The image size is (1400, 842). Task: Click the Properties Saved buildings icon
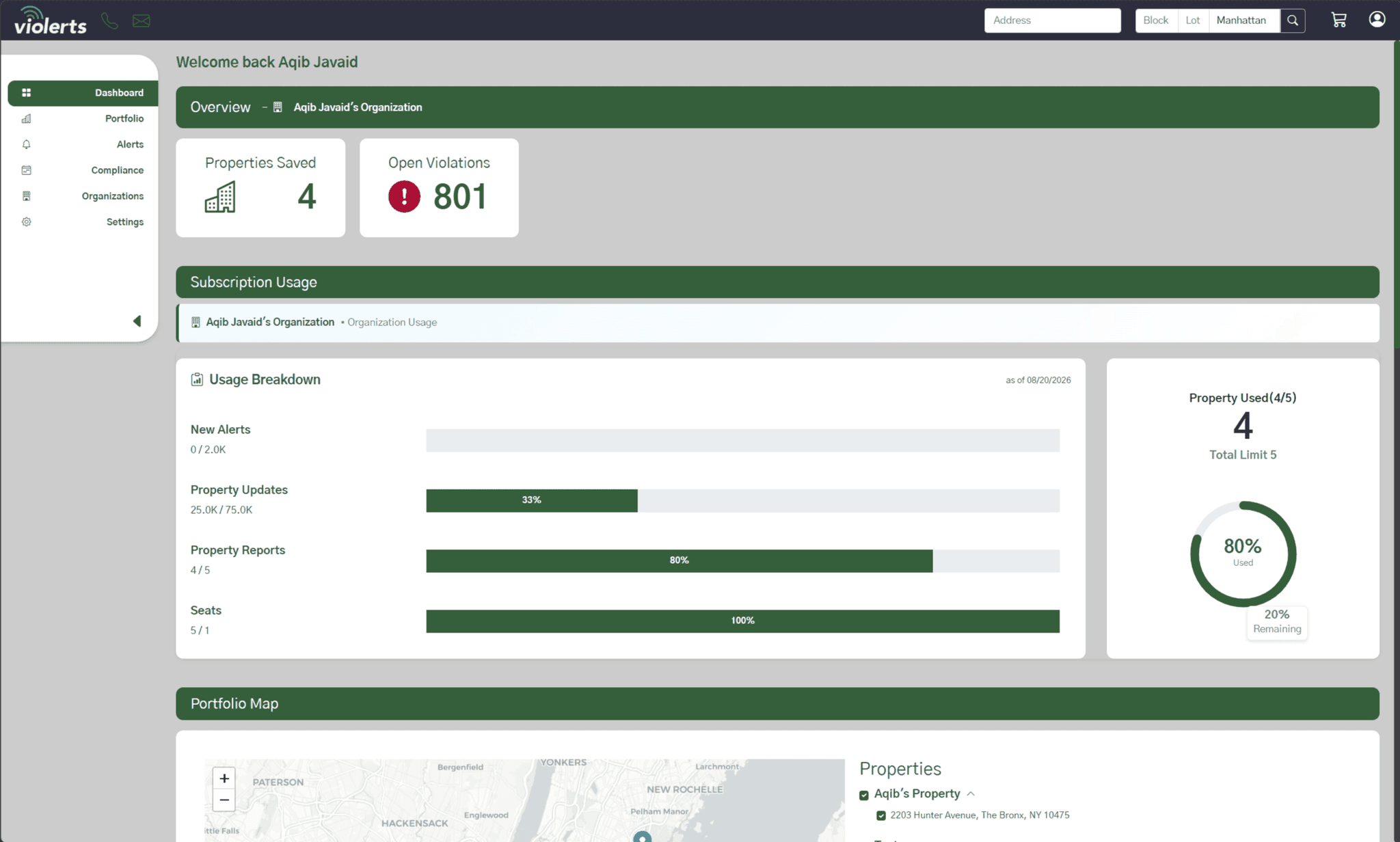coord(220,197)
